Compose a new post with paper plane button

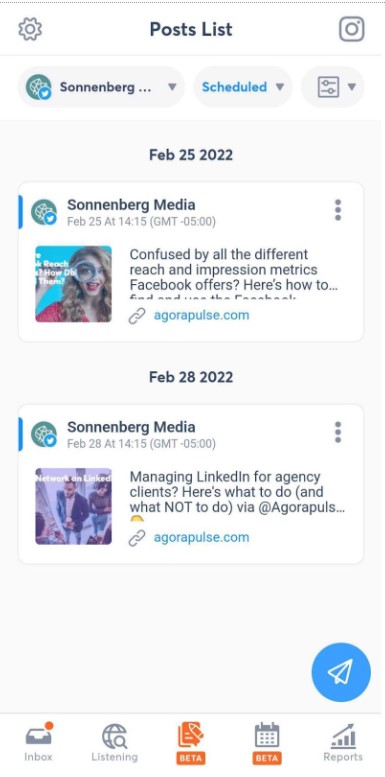[x=341, y=672]
